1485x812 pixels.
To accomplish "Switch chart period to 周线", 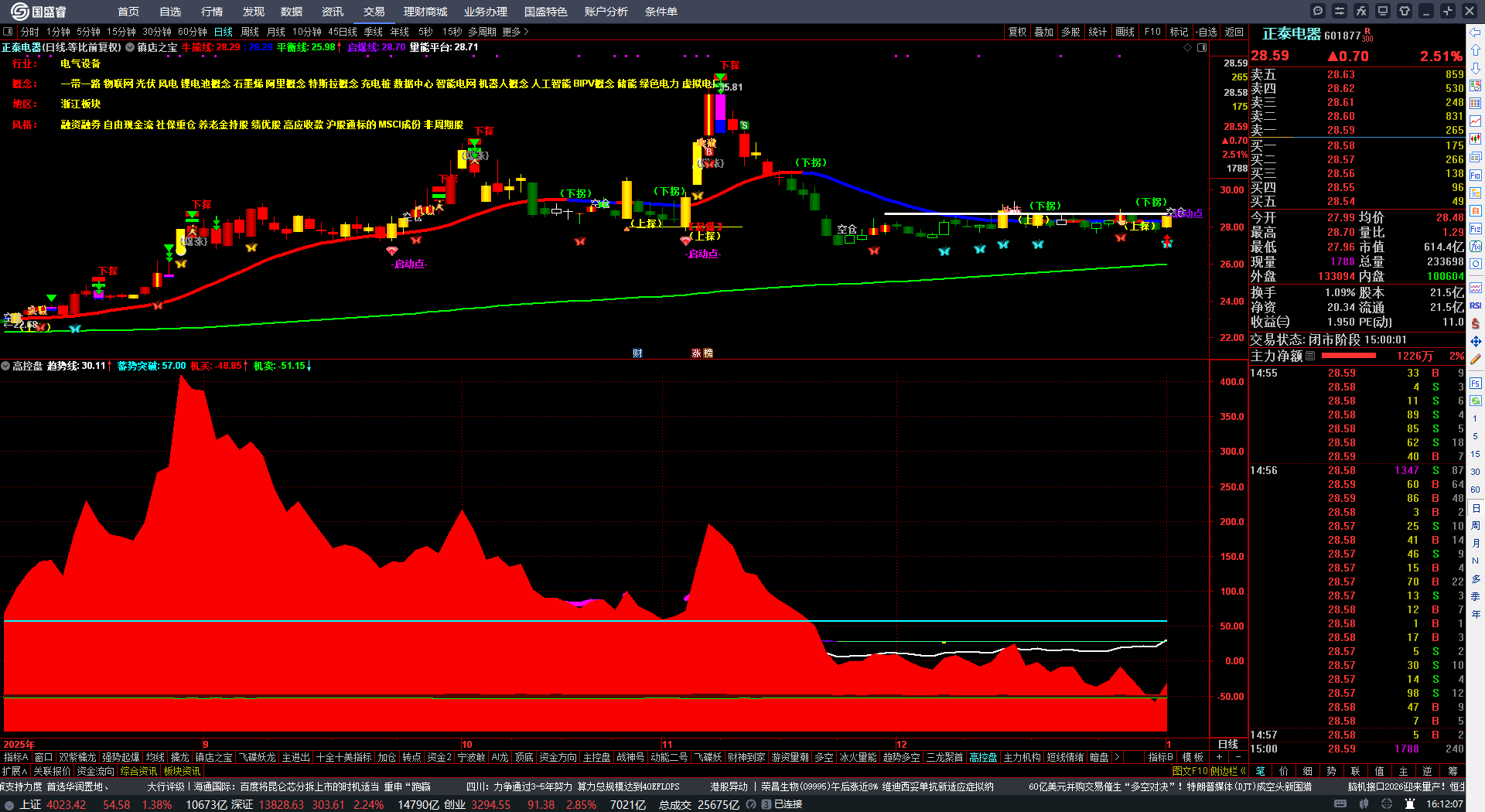I will coord(250,32).
